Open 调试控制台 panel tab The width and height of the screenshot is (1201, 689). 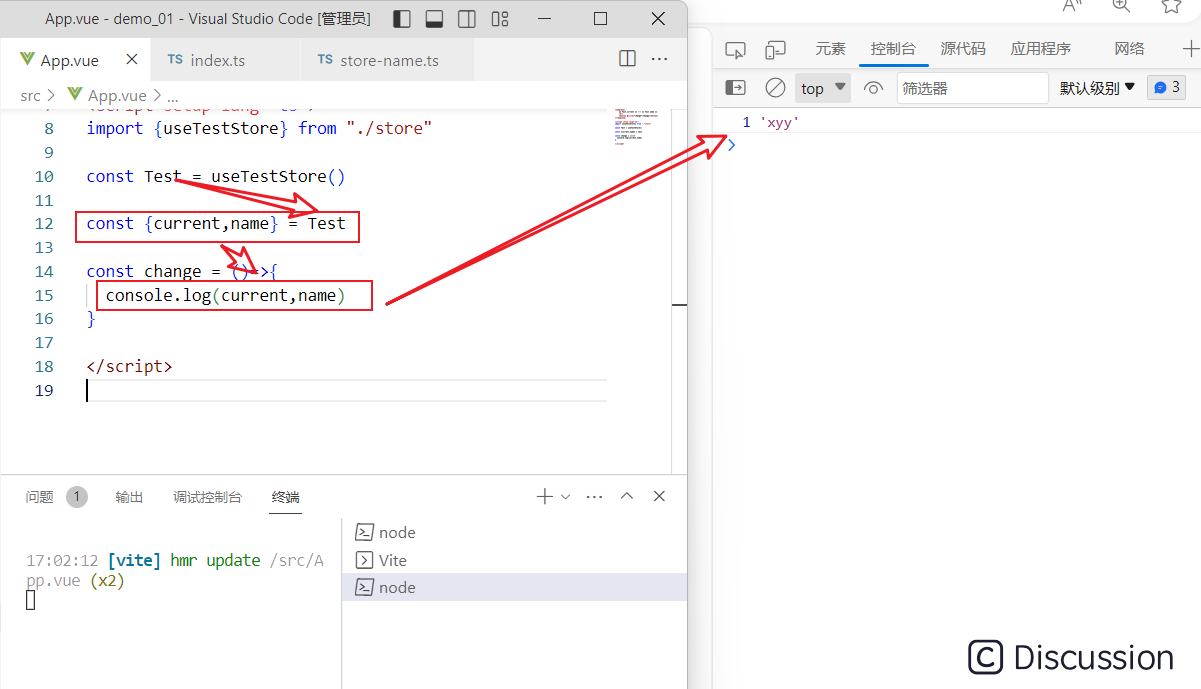(x=207, y=497)
